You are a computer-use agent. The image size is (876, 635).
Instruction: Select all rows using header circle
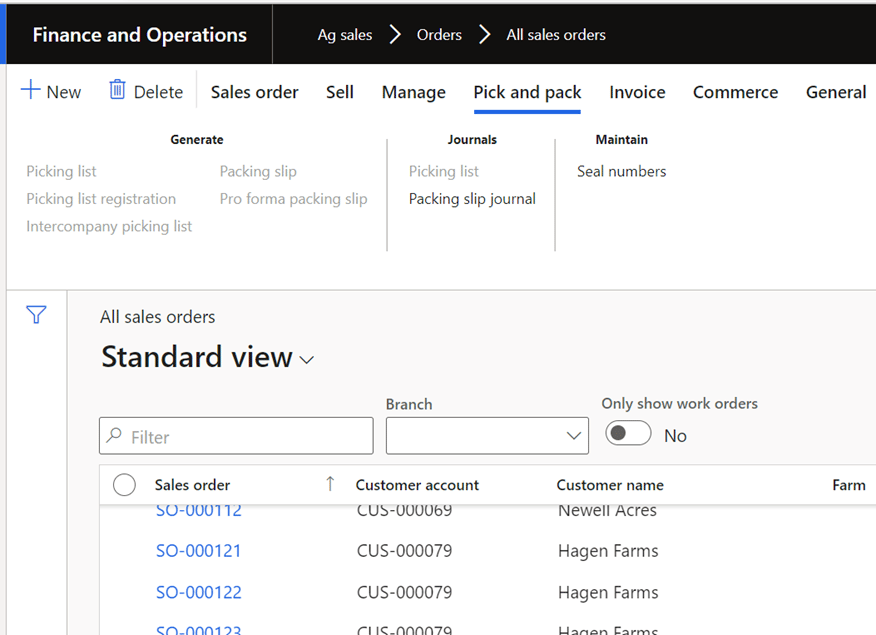(x=124, y=485)
